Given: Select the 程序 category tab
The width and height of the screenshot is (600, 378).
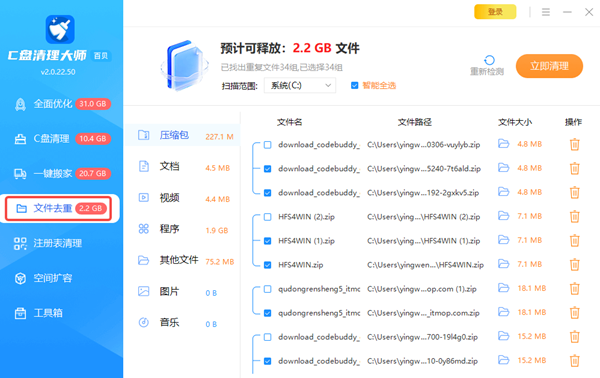Looking at the screenshot, I should 183,229.
